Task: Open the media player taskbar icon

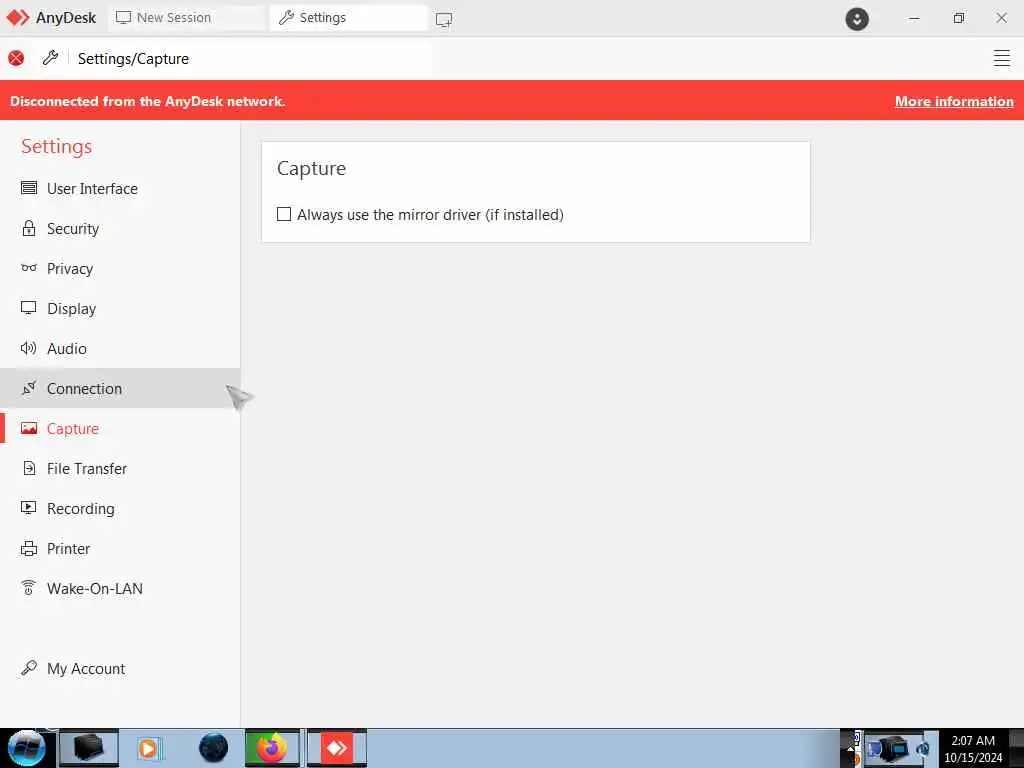Action: coord(148,748)
